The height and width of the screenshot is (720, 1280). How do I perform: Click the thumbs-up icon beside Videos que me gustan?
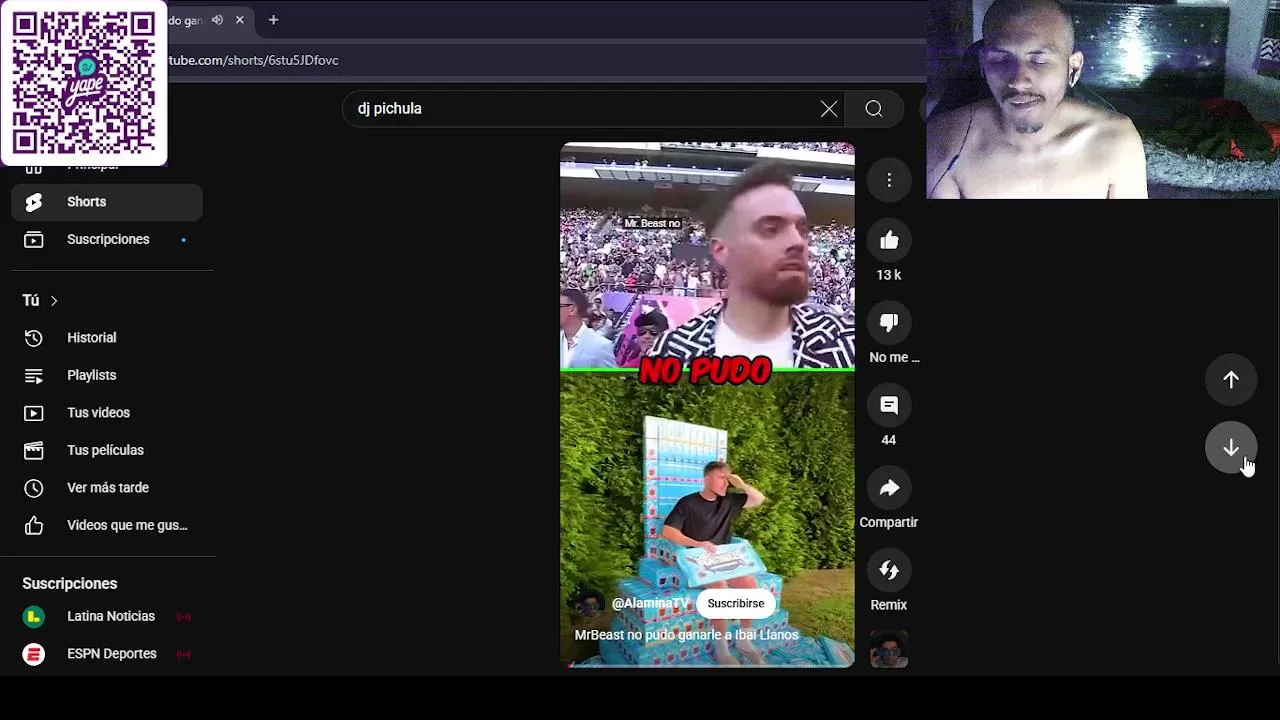point(34,526)
